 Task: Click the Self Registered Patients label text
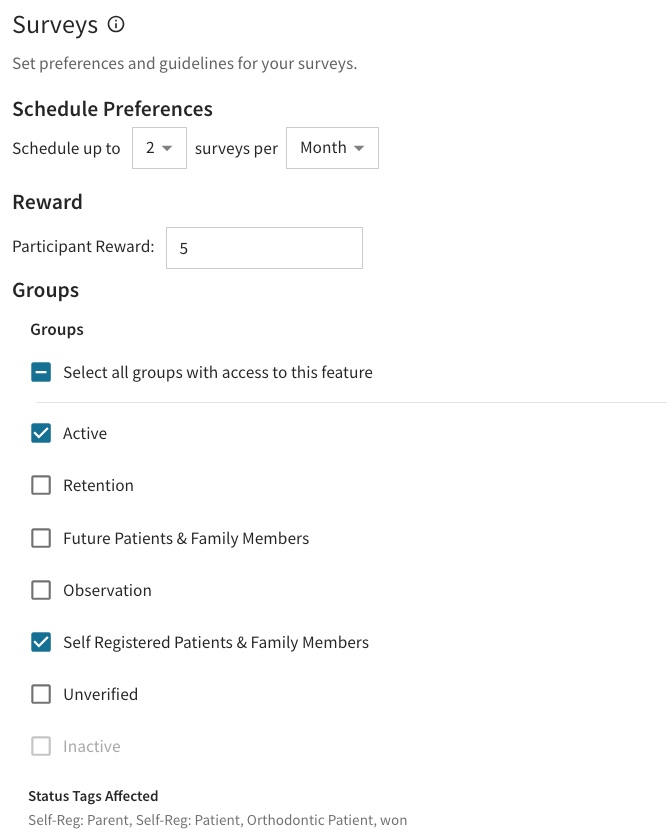point(216,642)
